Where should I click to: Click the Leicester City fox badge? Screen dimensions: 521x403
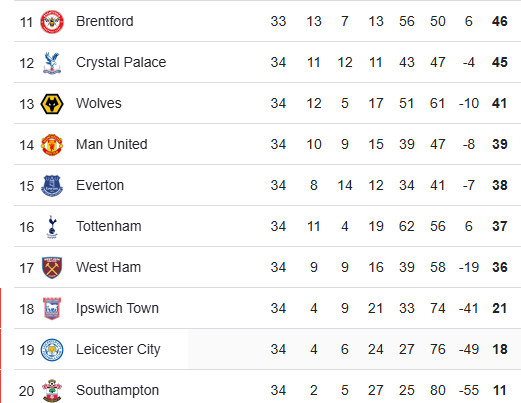point(52,350)
